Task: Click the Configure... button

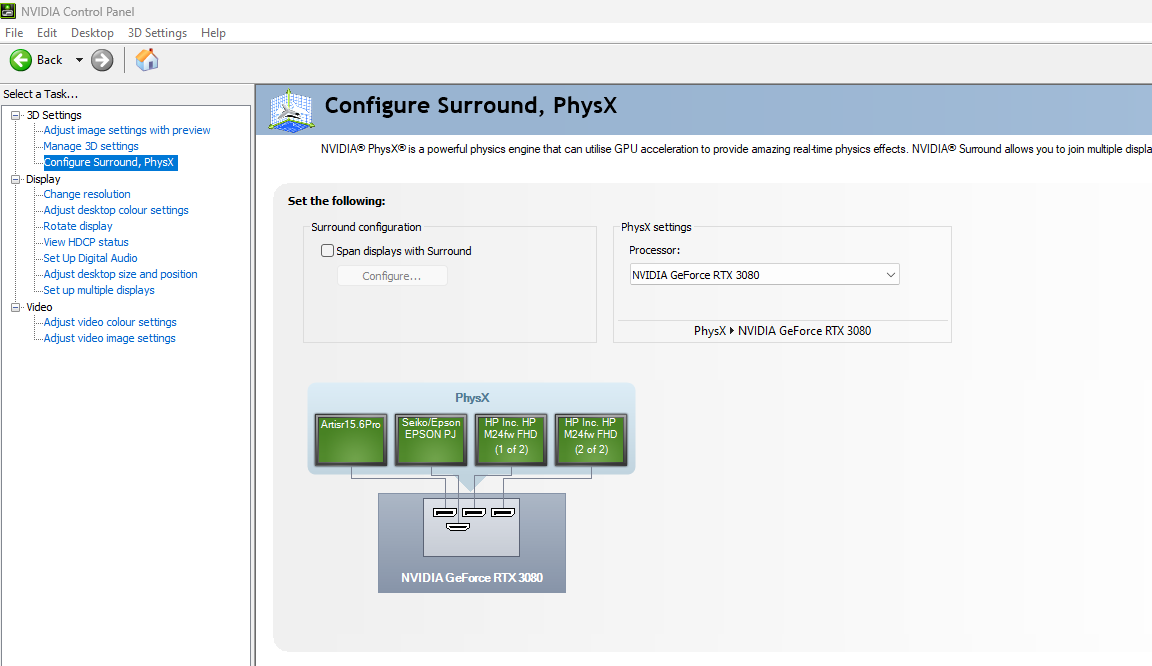Action: [x=392, y=276]
